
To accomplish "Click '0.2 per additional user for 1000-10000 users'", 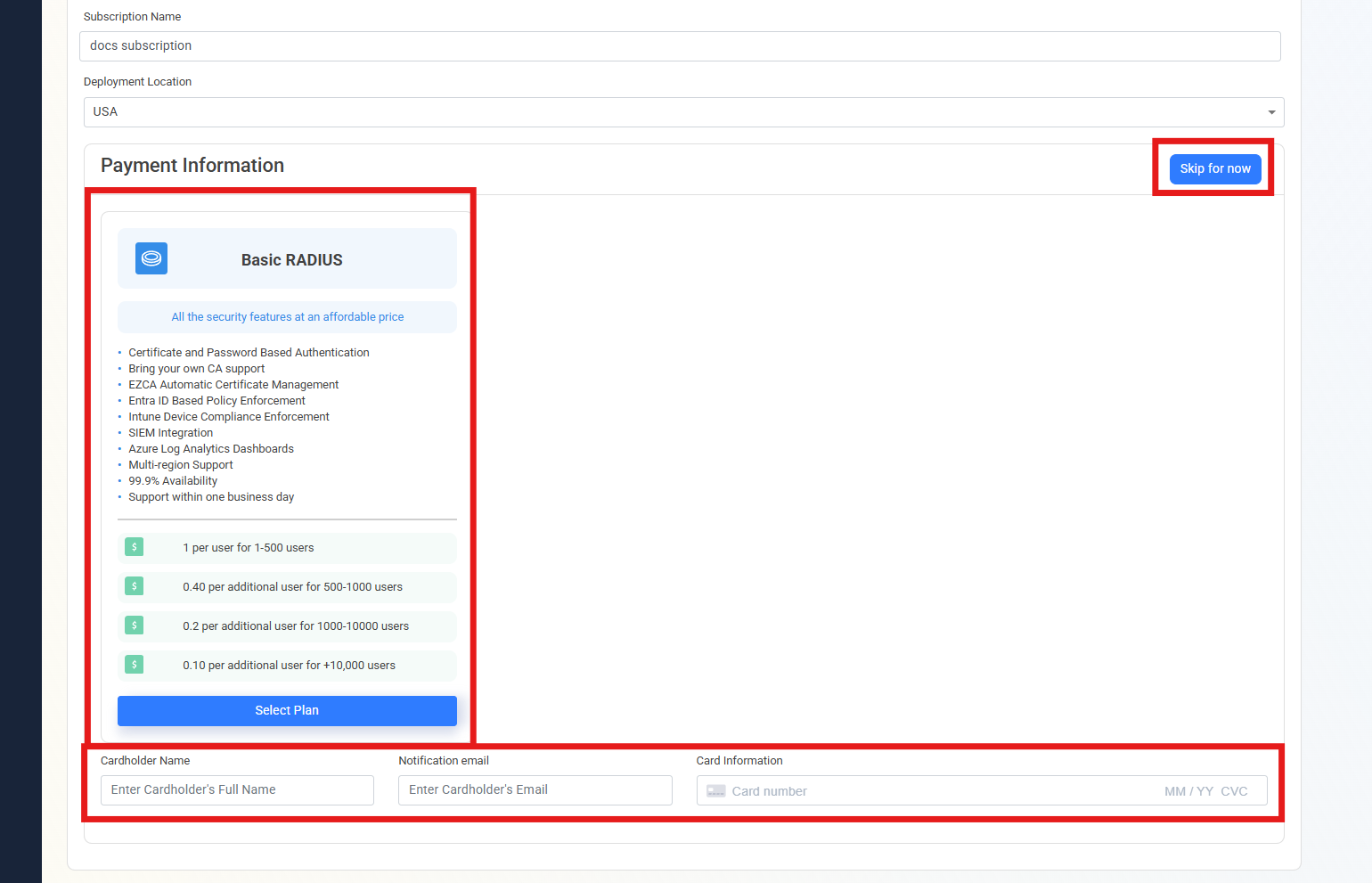I will (296, 626).
